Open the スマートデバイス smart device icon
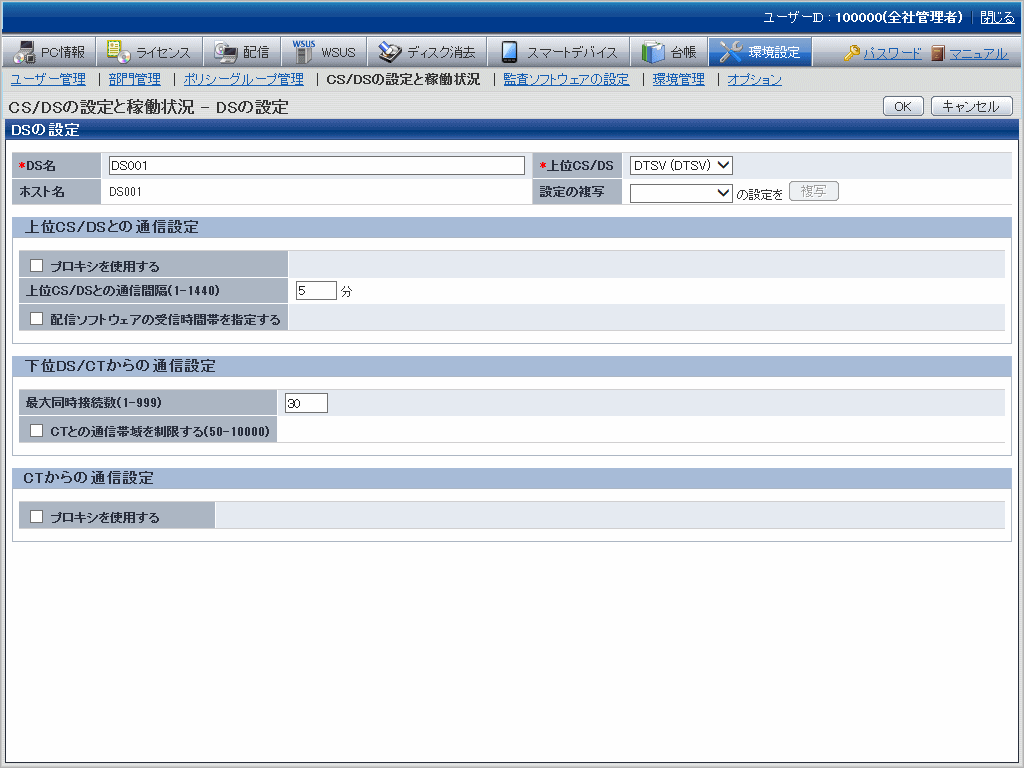The image size is (1024, 768). coord(510,52)
